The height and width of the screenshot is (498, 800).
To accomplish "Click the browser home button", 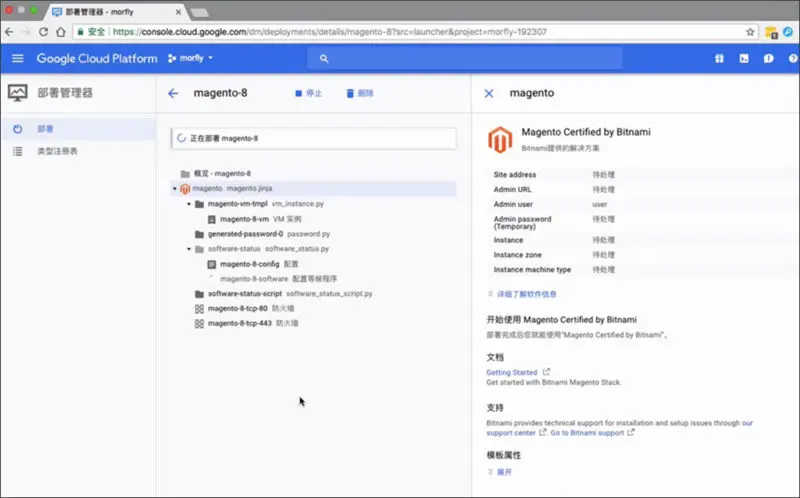I will pos(61,32).
